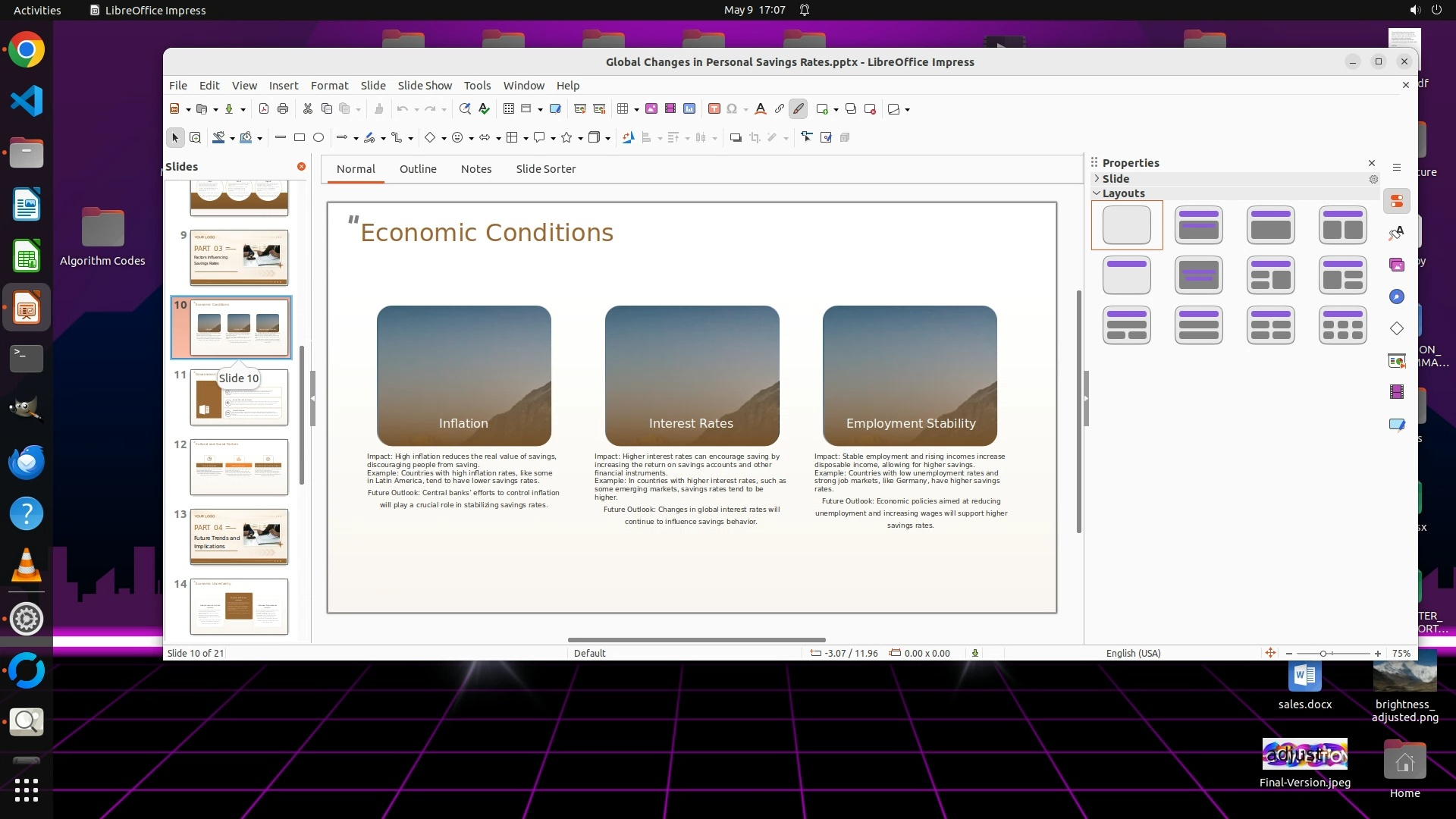Select slide 12 thumbnail
The image size is (1456, 819).
click(x=239, y=467)
